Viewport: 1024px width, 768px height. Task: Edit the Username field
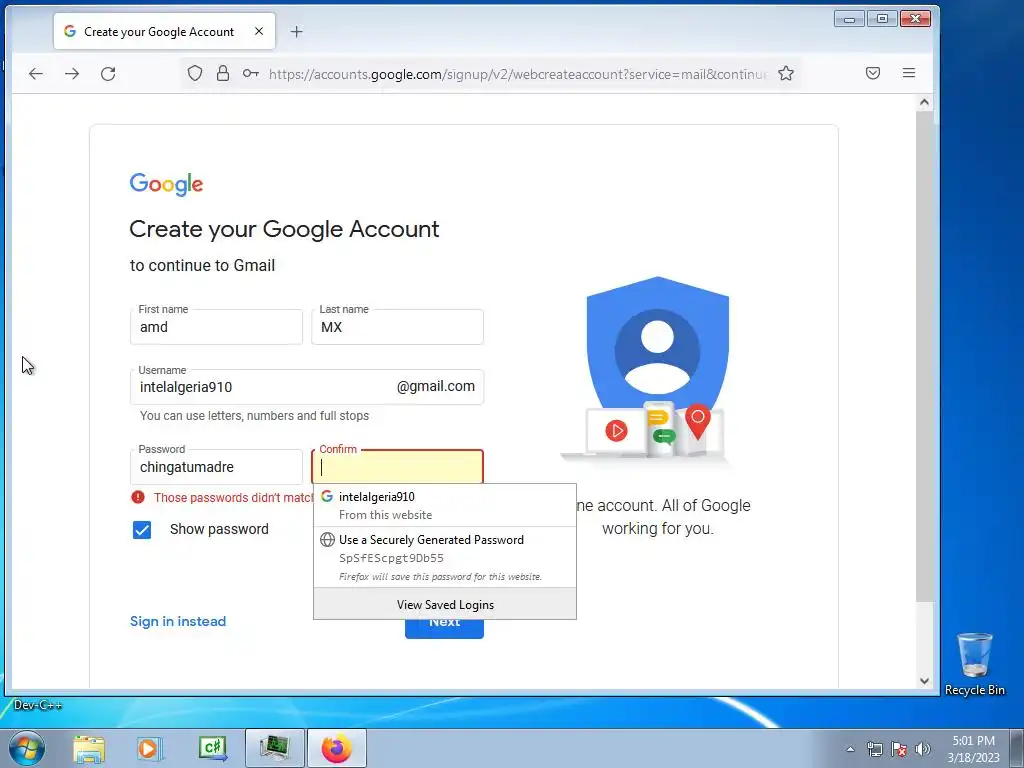(307, 387)
